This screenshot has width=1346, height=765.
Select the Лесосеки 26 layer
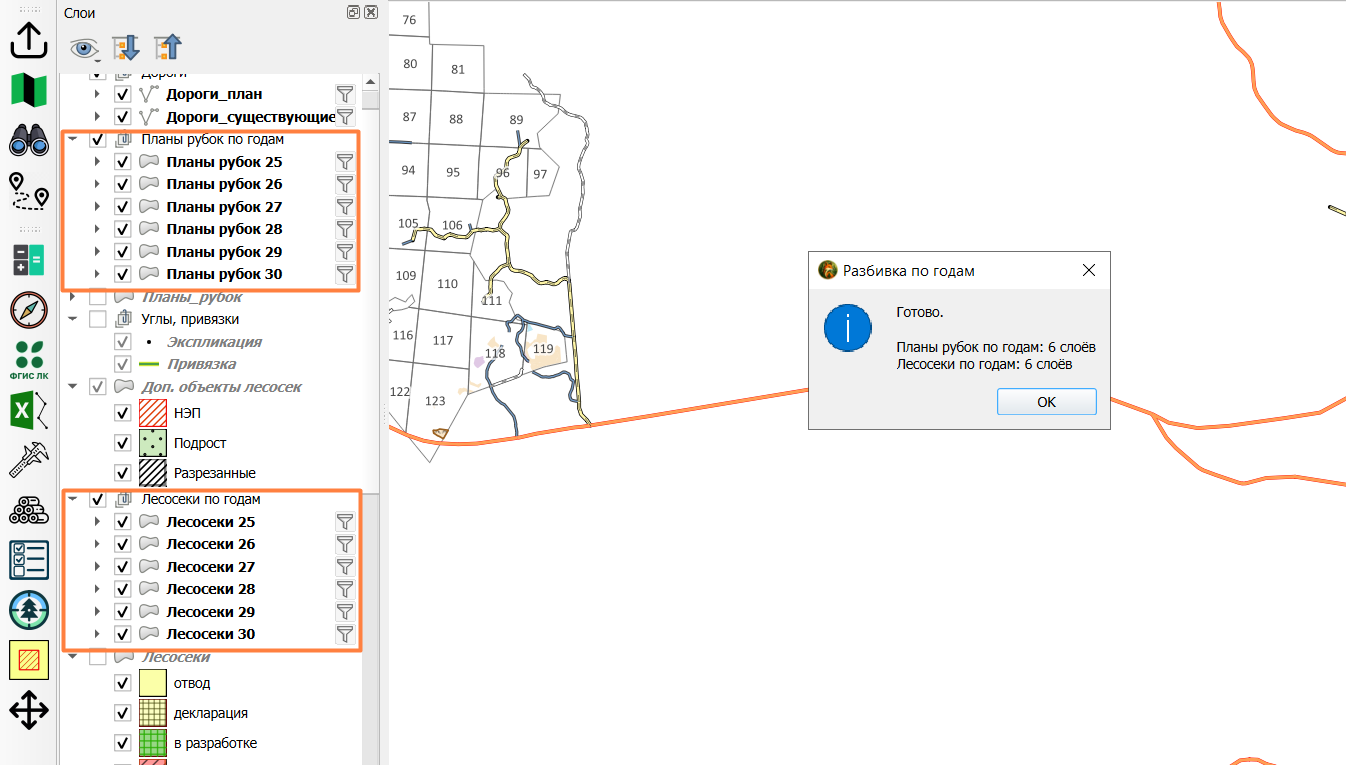coord(210,544)
